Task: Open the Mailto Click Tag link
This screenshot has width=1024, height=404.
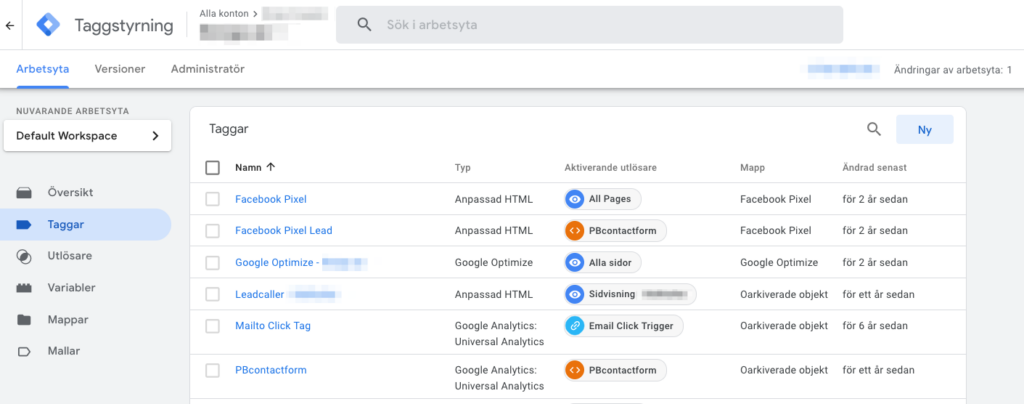Action: pyautogui.click(x=273, y=326)
